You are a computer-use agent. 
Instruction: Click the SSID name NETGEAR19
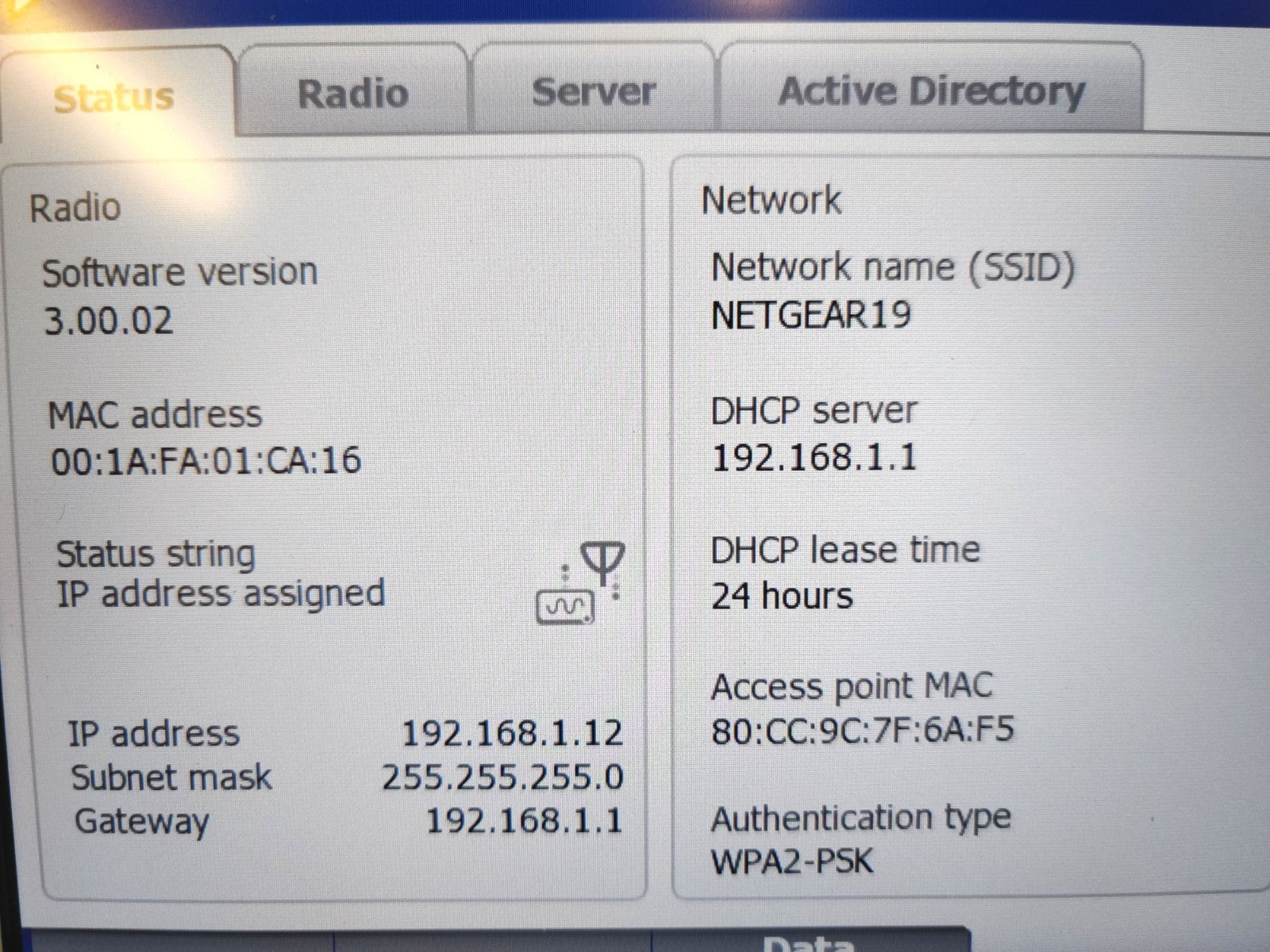click(x=810, y=315)
